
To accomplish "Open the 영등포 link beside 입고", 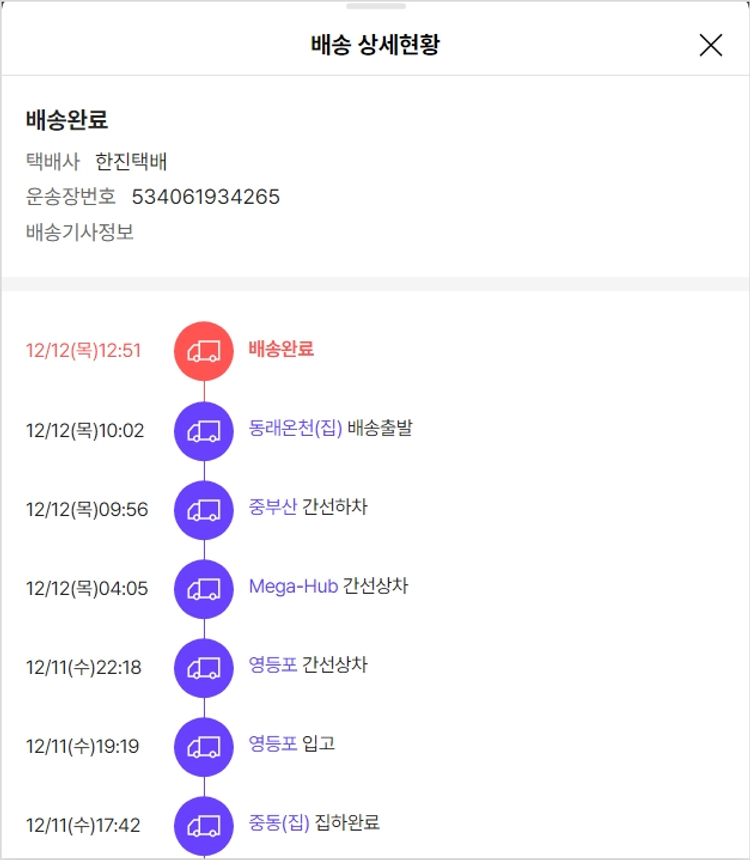I will [x=273, y=744].
